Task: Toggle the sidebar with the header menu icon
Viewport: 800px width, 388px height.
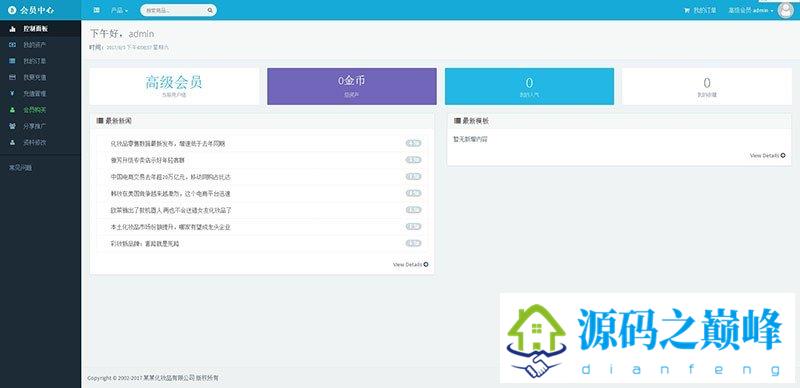Action: click(x=96, y=10)
